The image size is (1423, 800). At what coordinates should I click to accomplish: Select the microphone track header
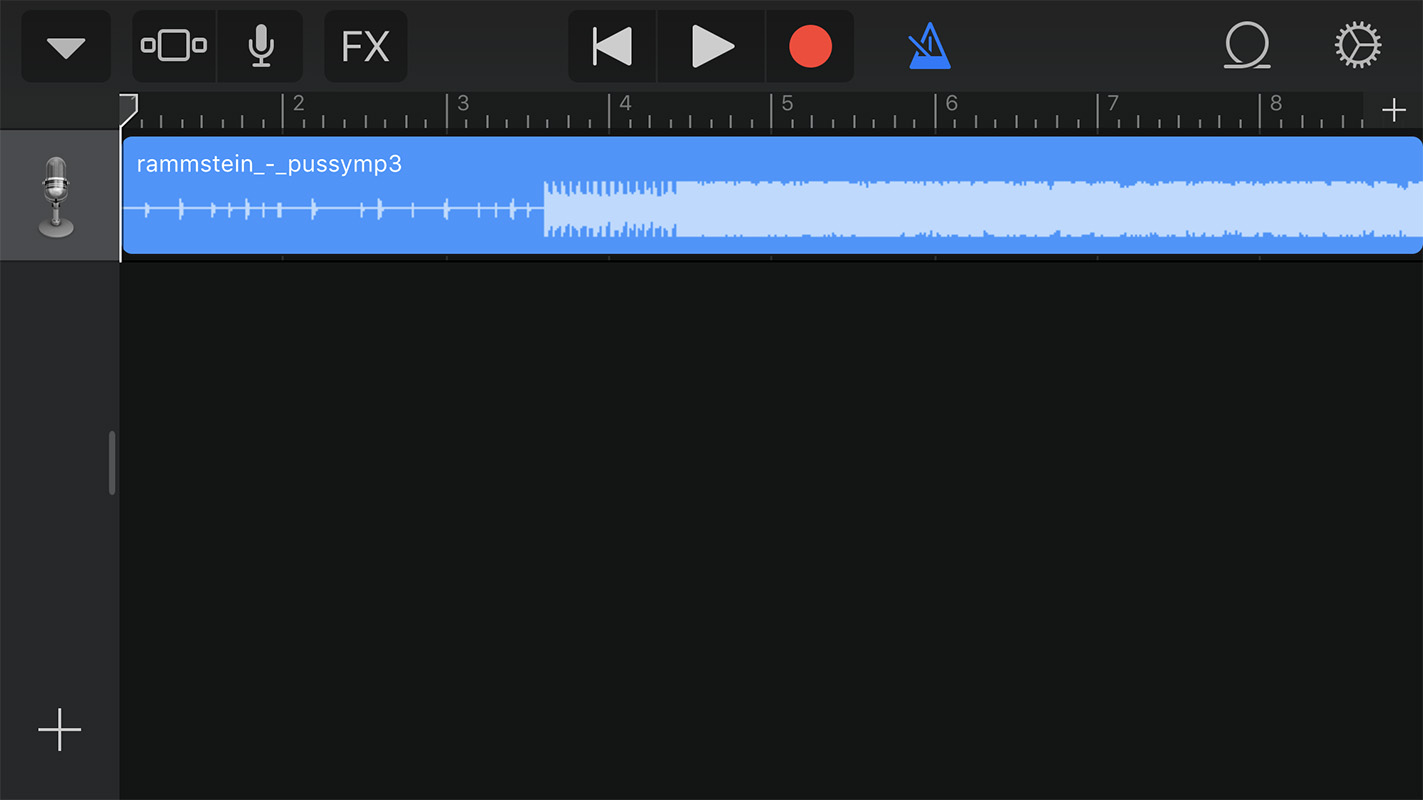tap(59, 196)
